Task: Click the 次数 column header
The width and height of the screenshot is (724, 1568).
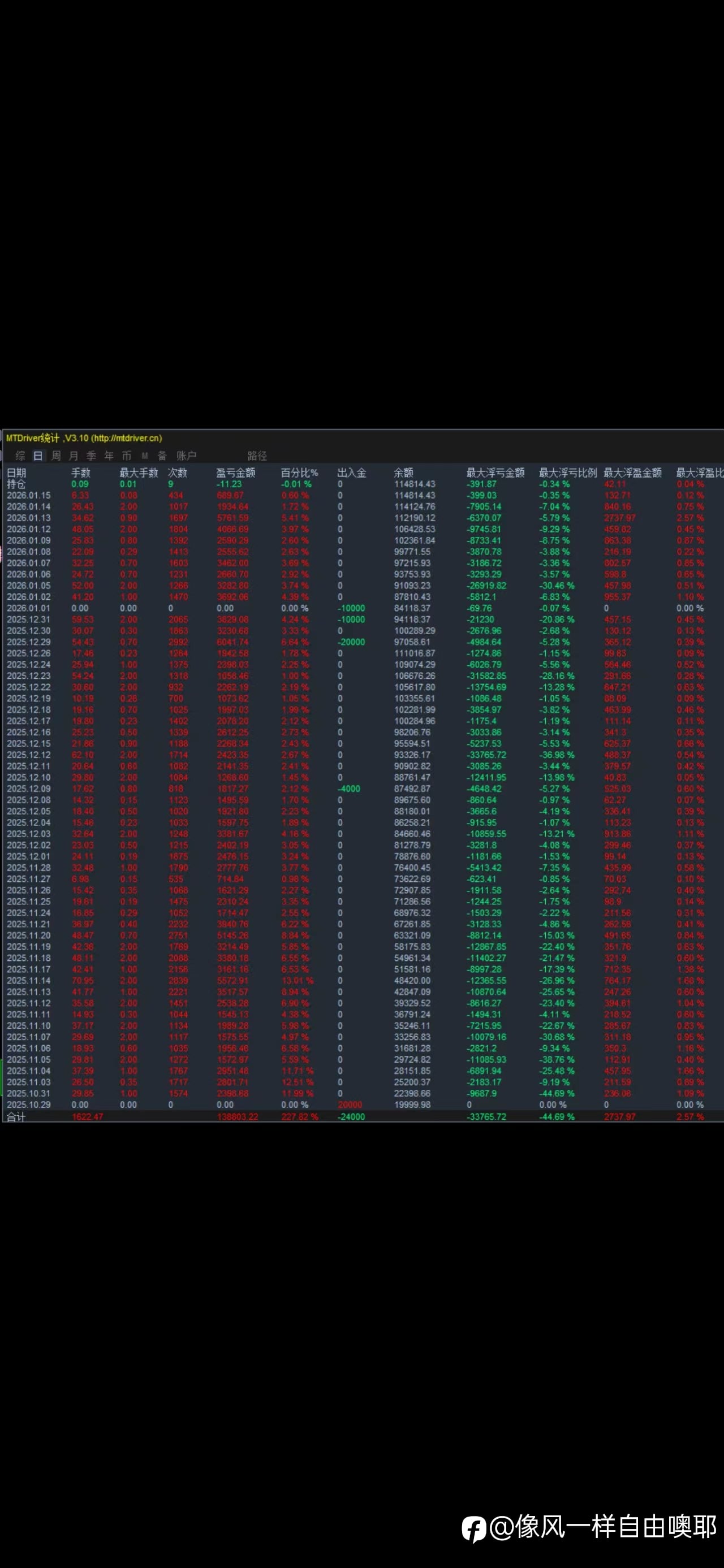Action: (x=178, y=473)
